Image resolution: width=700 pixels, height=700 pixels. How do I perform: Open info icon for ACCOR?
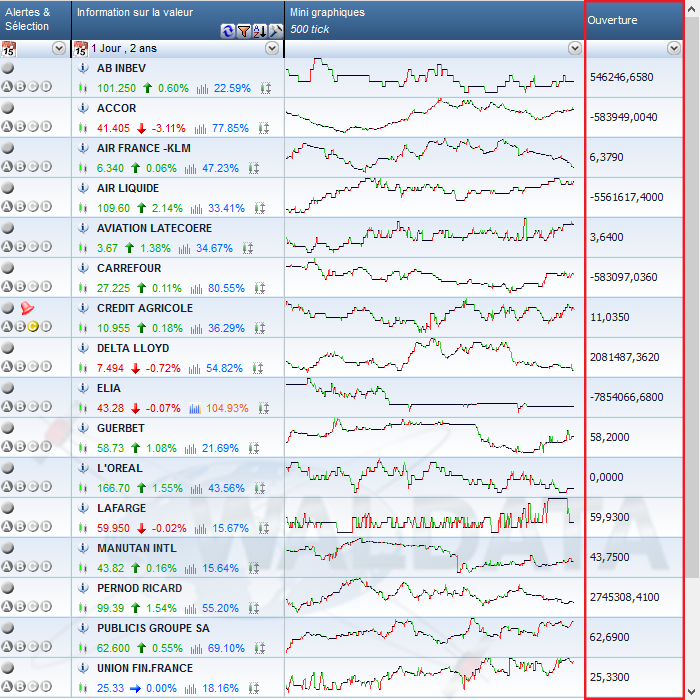click(83, 108)
